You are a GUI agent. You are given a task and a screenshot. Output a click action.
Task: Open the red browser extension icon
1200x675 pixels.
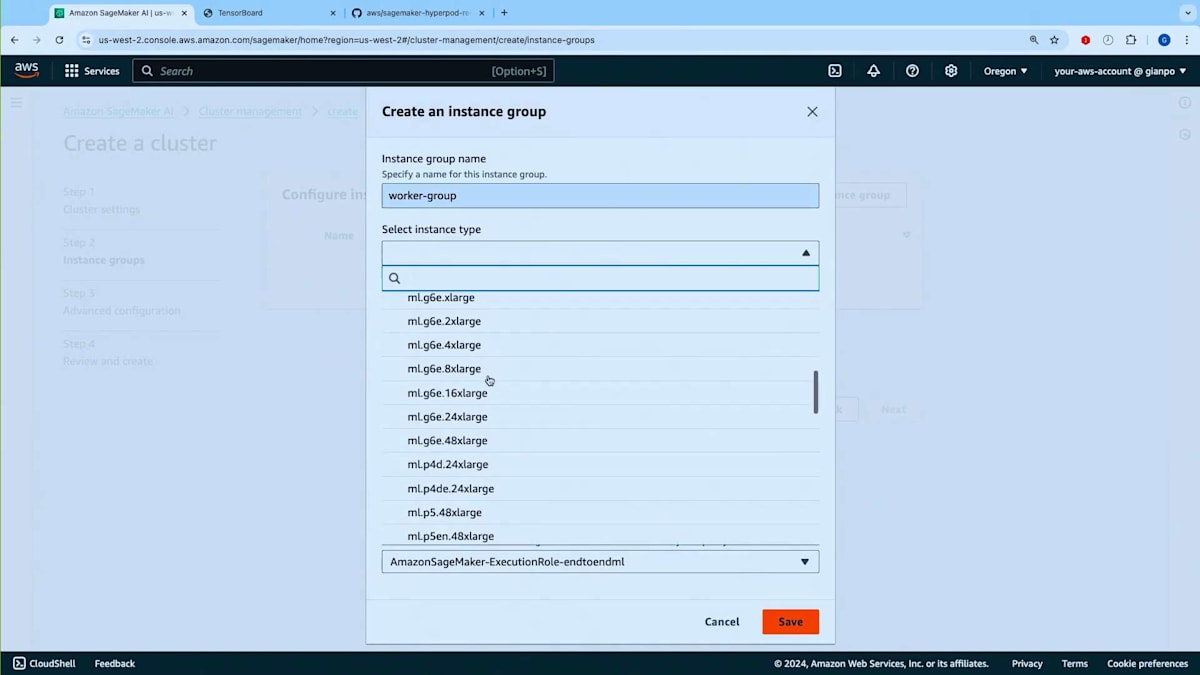pyautogui.click(x=1085, y=40)
